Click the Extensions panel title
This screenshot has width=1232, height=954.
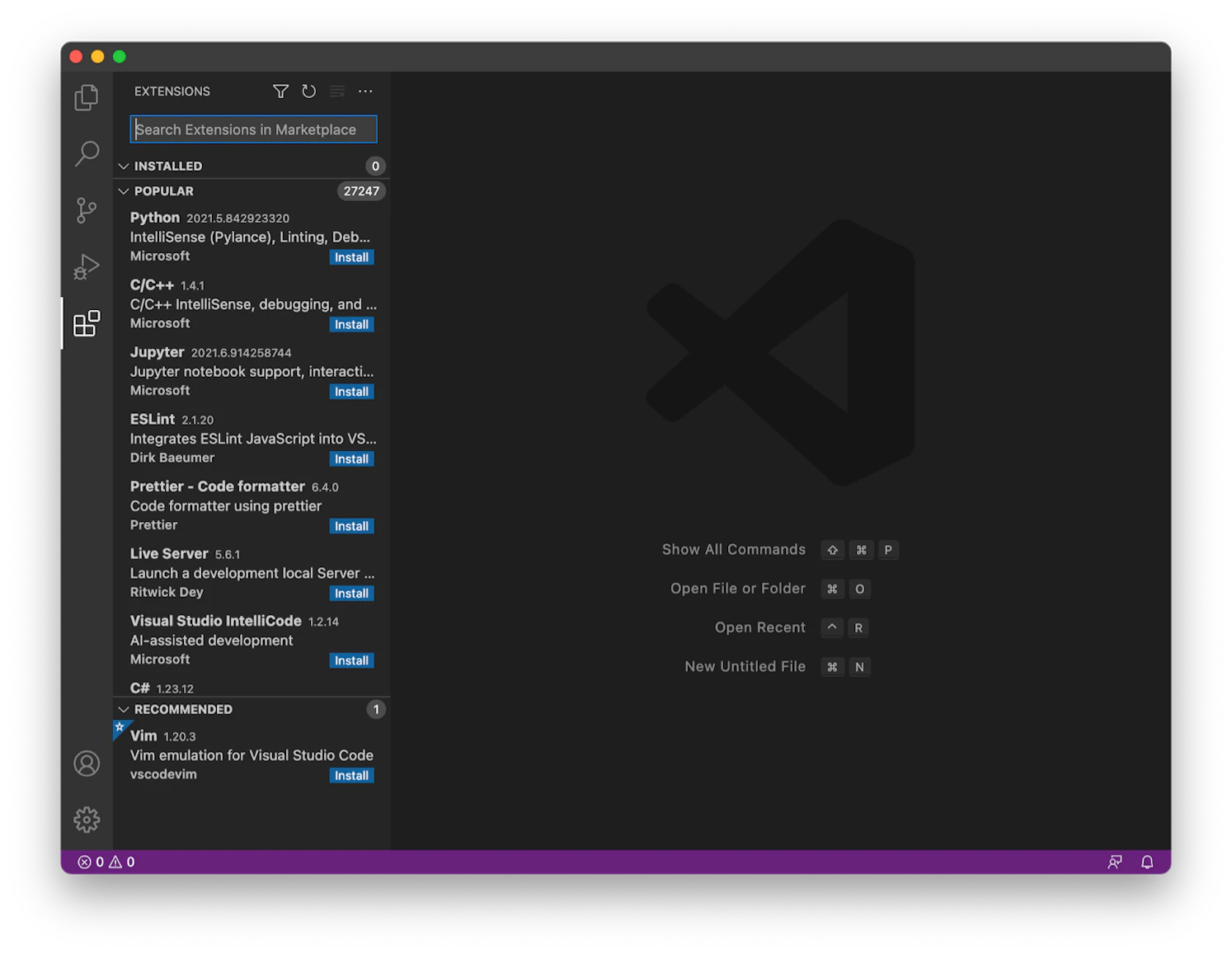pyautogui.click(x=172, y=92)
